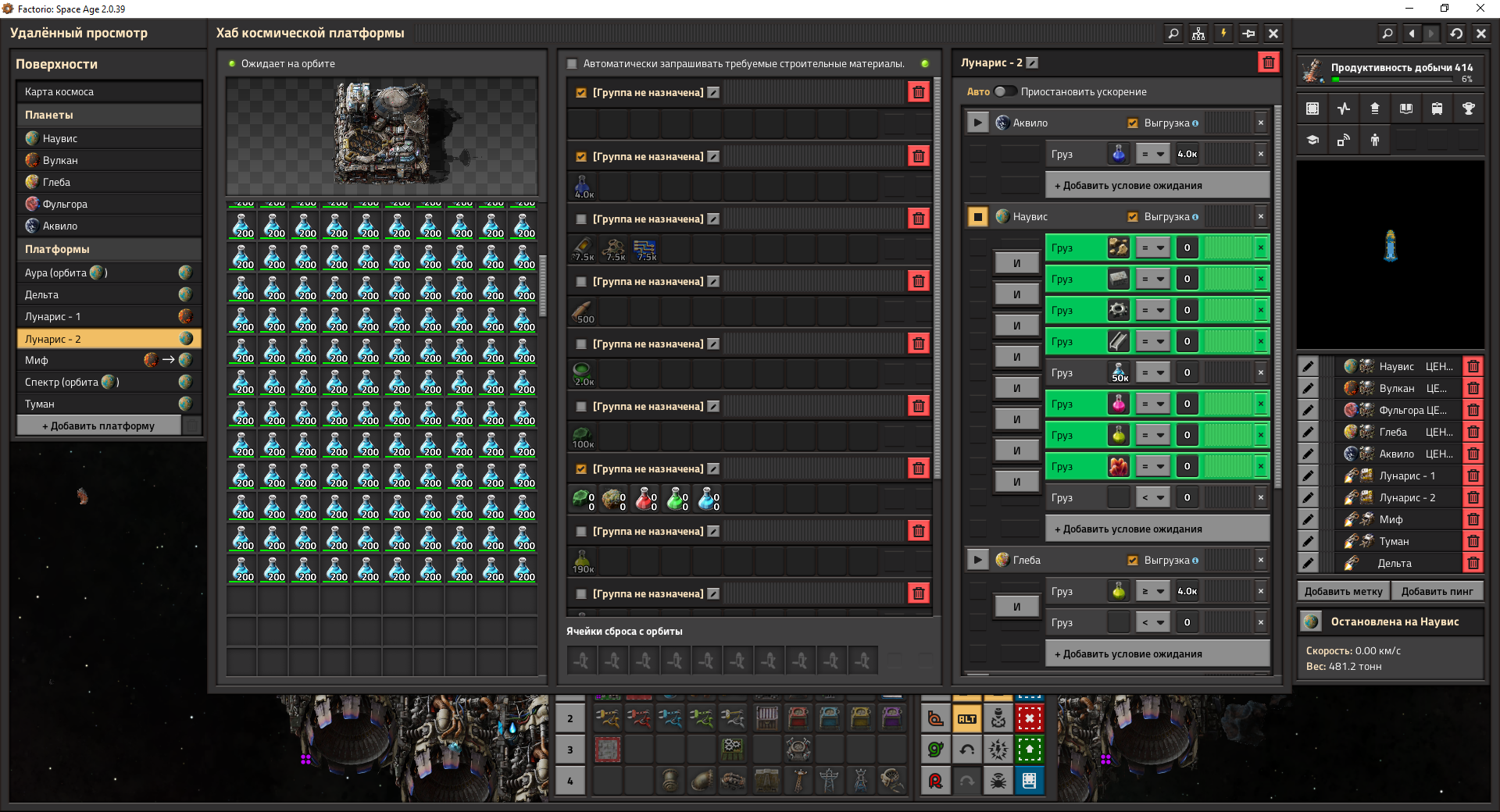
Task: Open tips and tricks graduation cap icon
Action: (1312, 140)
